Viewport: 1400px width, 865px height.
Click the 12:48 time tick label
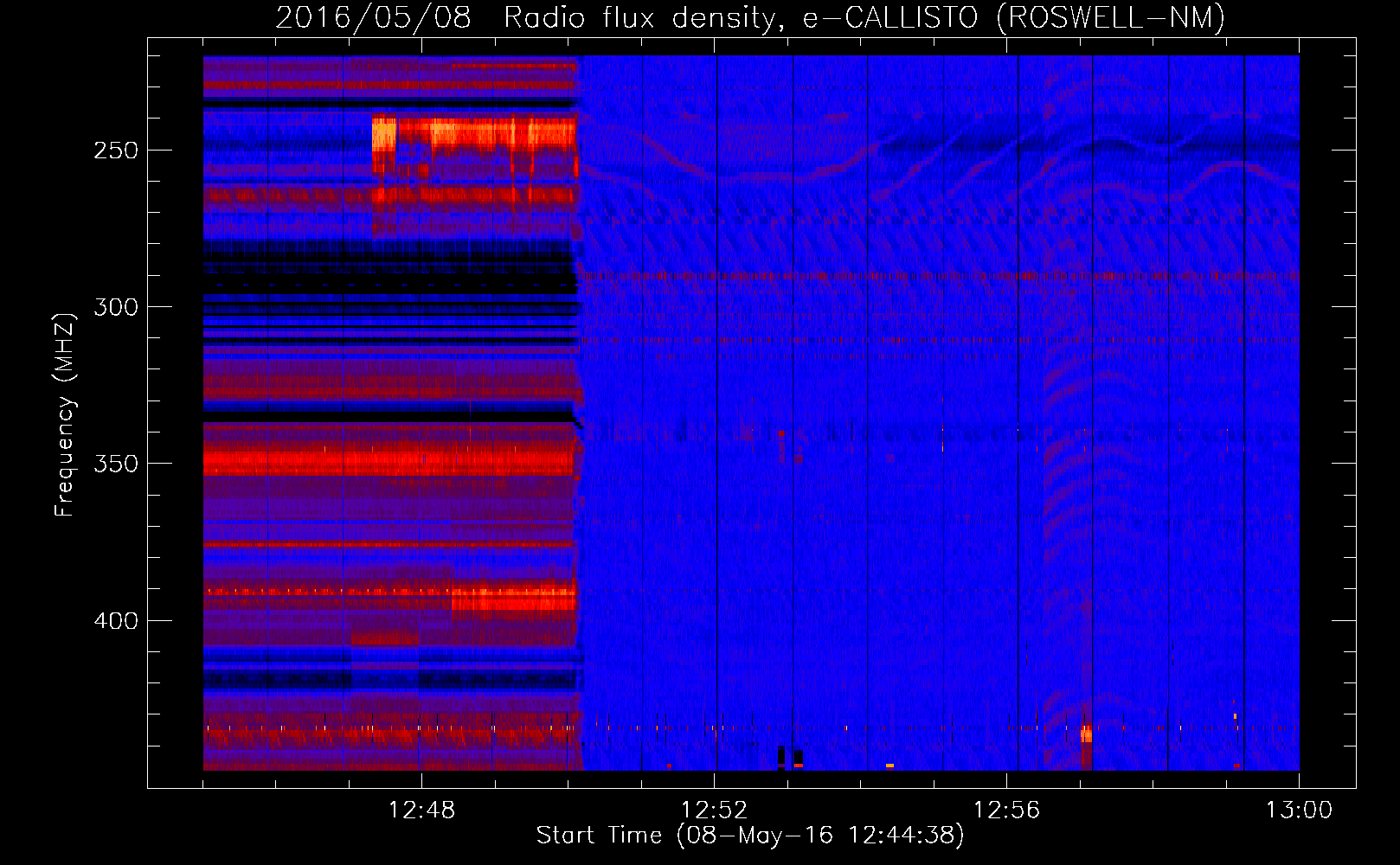point(421,811)
